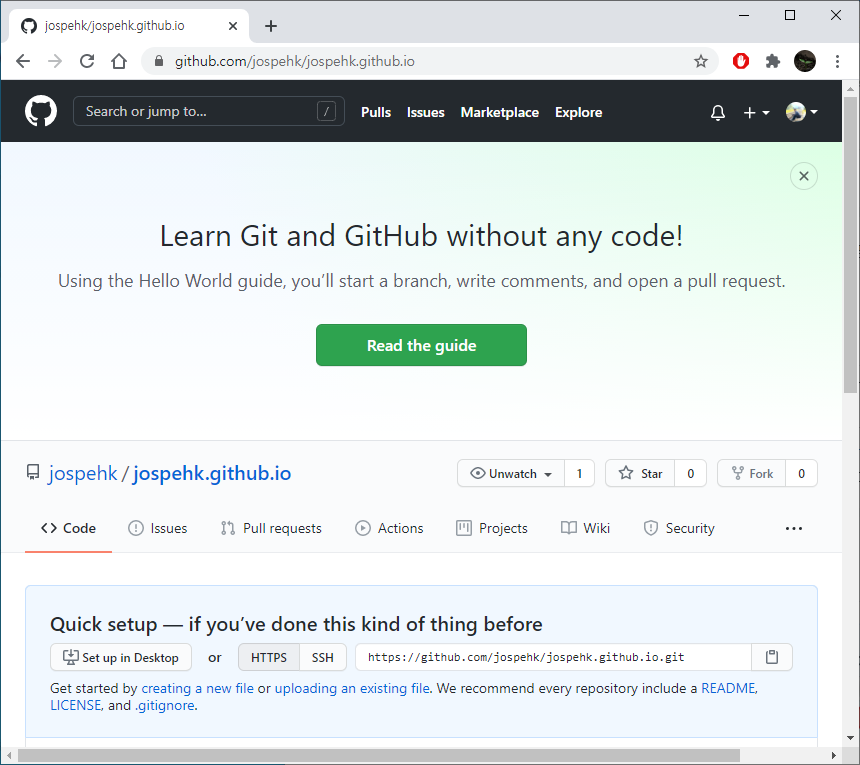The height and width of the screenshot is (765, 860).
Task: Reload the page
Action: [x=87, y=61]
